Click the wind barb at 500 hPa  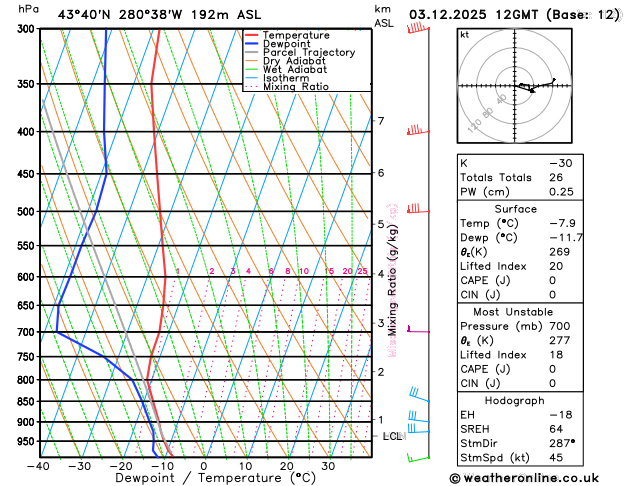(418, 209)
